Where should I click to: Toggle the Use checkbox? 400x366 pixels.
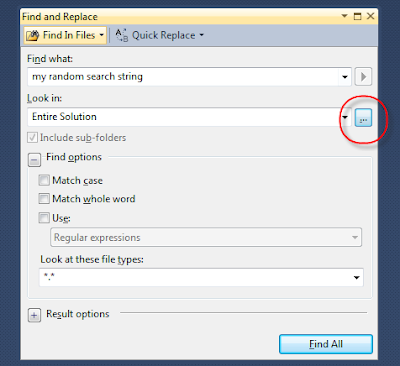[44, 218]
